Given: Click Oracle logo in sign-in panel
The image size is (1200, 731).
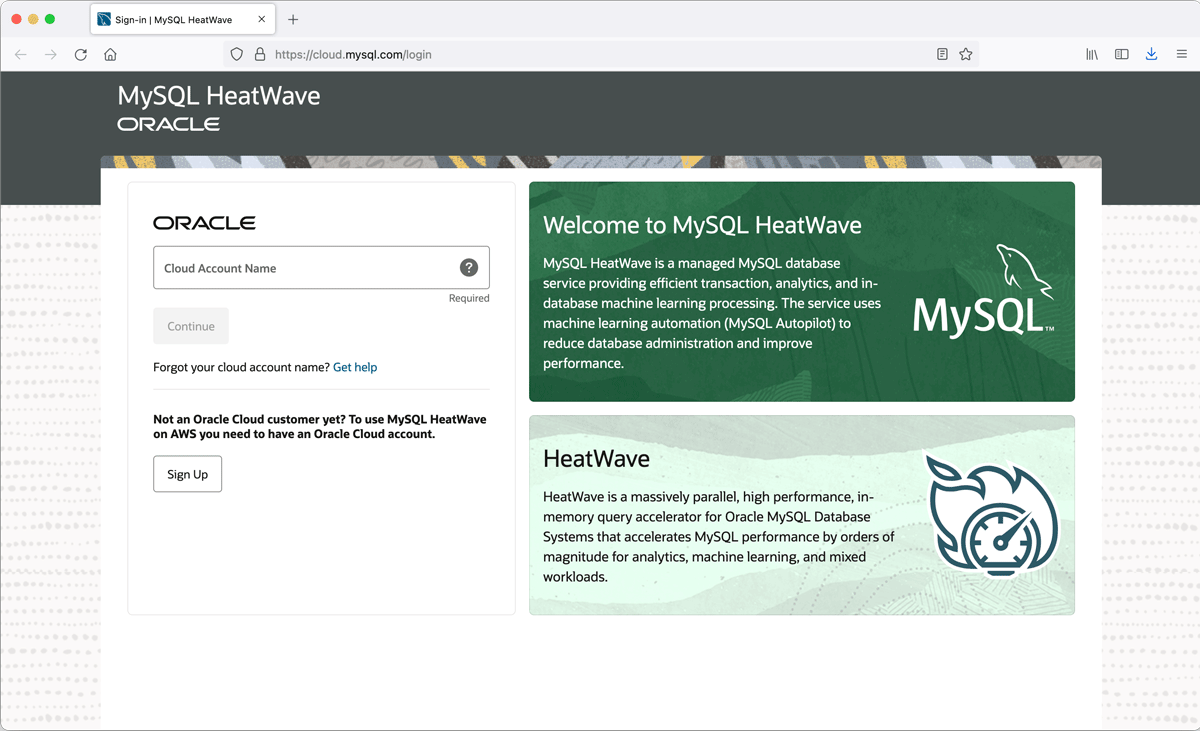Looking at the screenshot, I should click(204, 223).
